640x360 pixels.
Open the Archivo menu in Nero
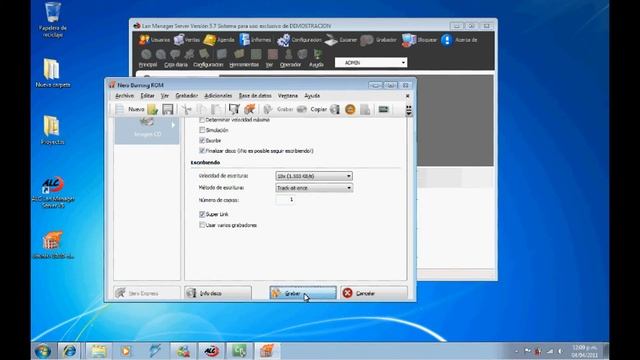(124, 96)
